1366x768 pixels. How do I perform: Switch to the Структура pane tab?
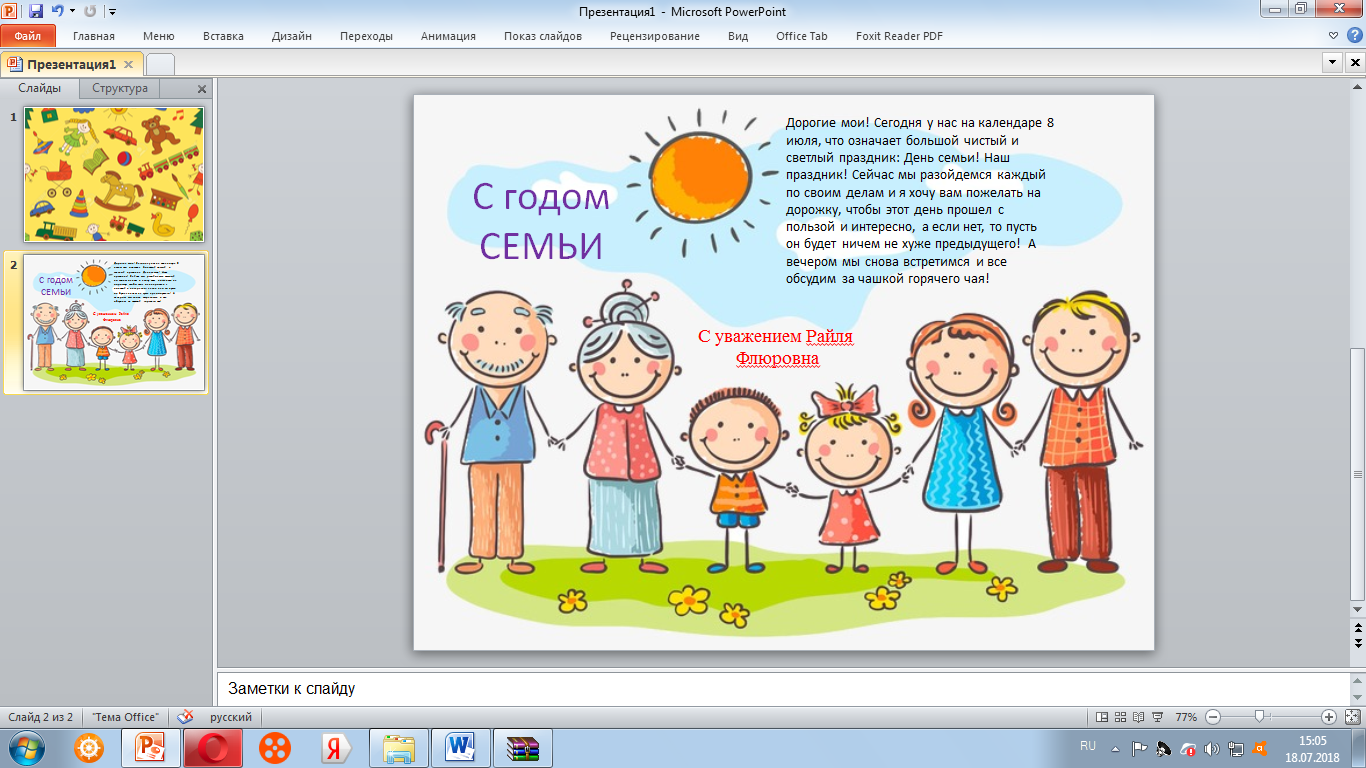click(x=120, y=88)
